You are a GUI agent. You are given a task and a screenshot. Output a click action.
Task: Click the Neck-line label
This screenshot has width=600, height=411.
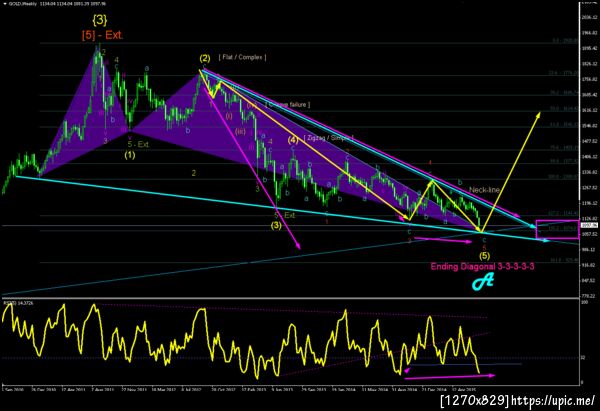click(x=484, y=190)
